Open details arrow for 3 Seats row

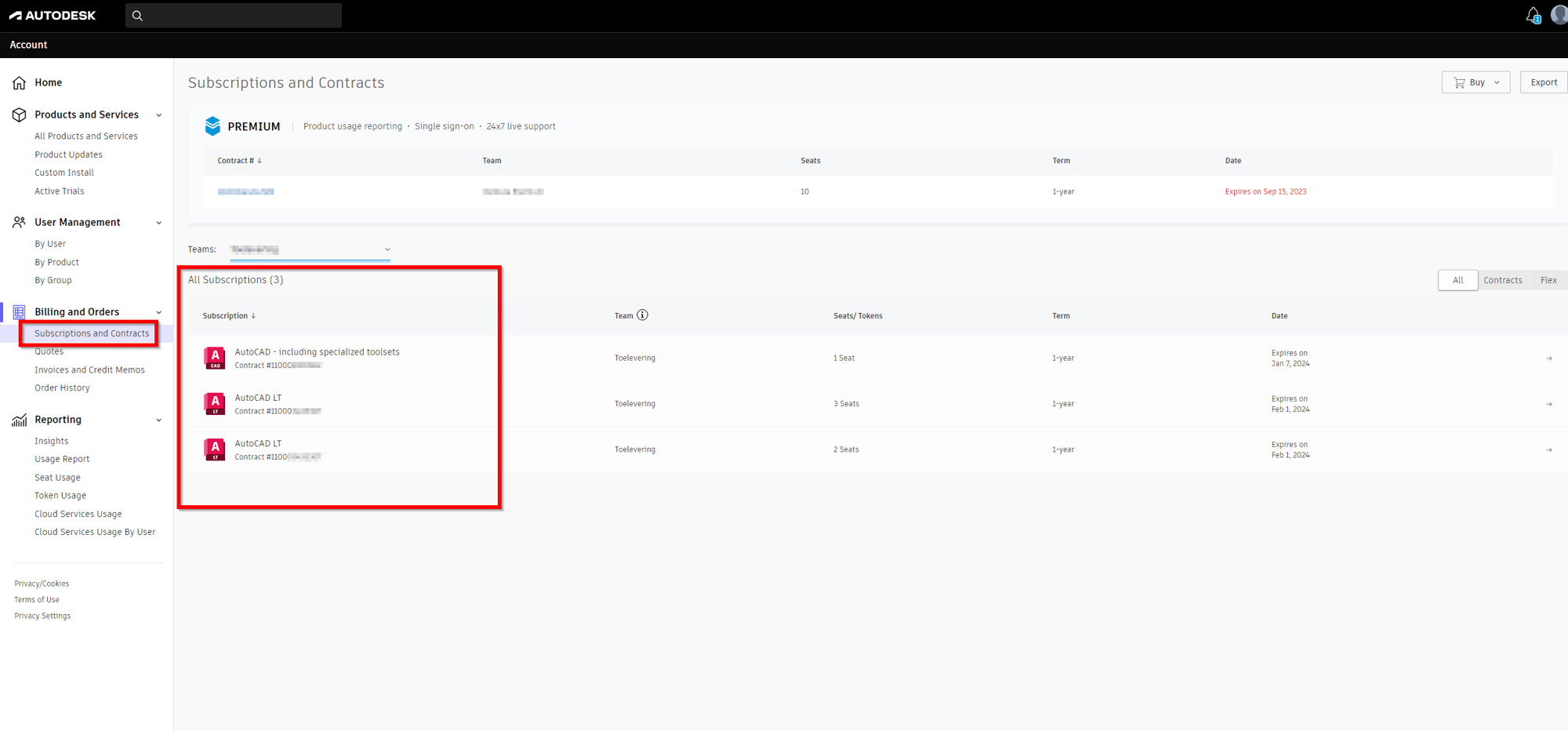(1549, 404)
